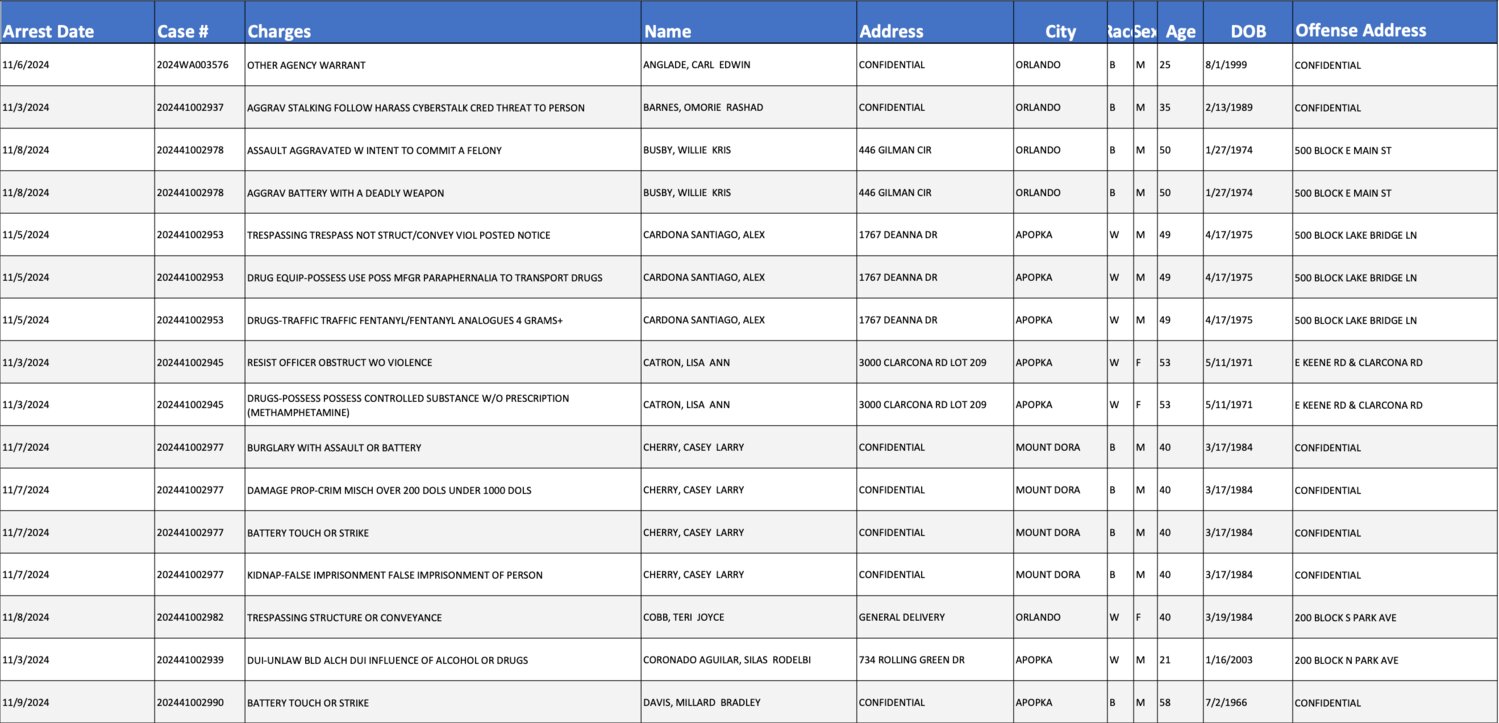Select case number 202441002937
Viewport: 1499px width, 723px height.
[x=199, y=107]
